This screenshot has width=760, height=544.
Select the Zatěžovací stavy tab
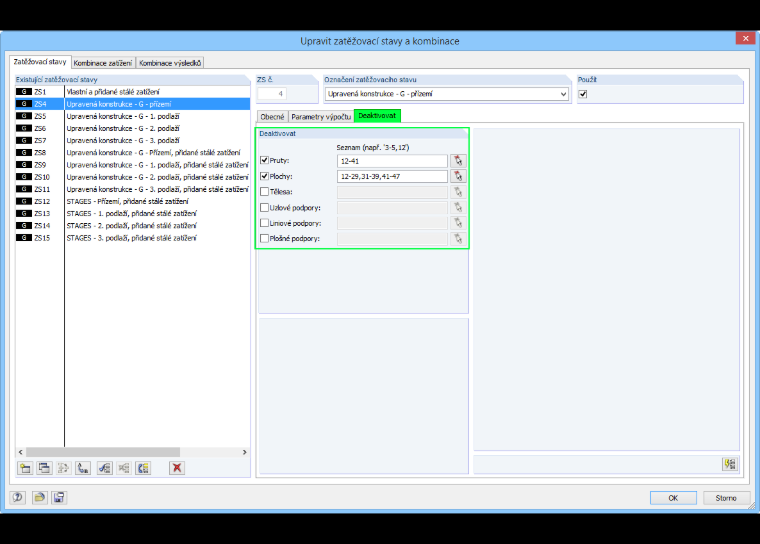40,62
